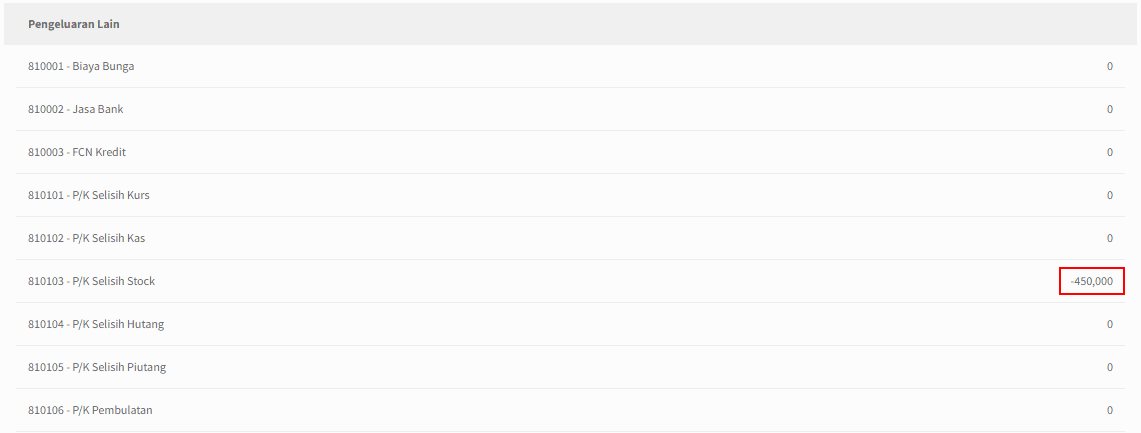
Task: Open the 810103 - P/K Selisih Stock account
Action: point(570,281)
